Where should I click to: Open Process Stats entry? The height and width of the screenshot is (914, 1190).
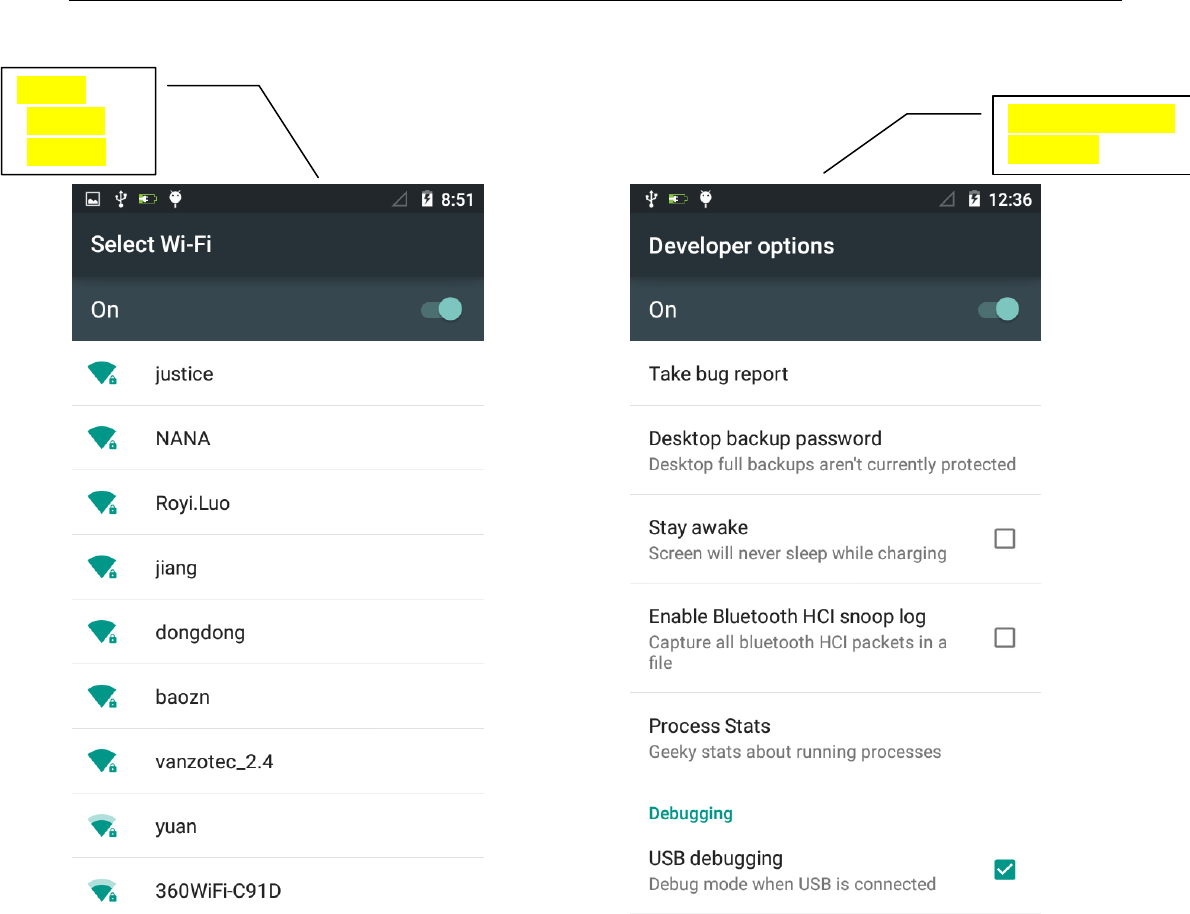click(835, 738)
